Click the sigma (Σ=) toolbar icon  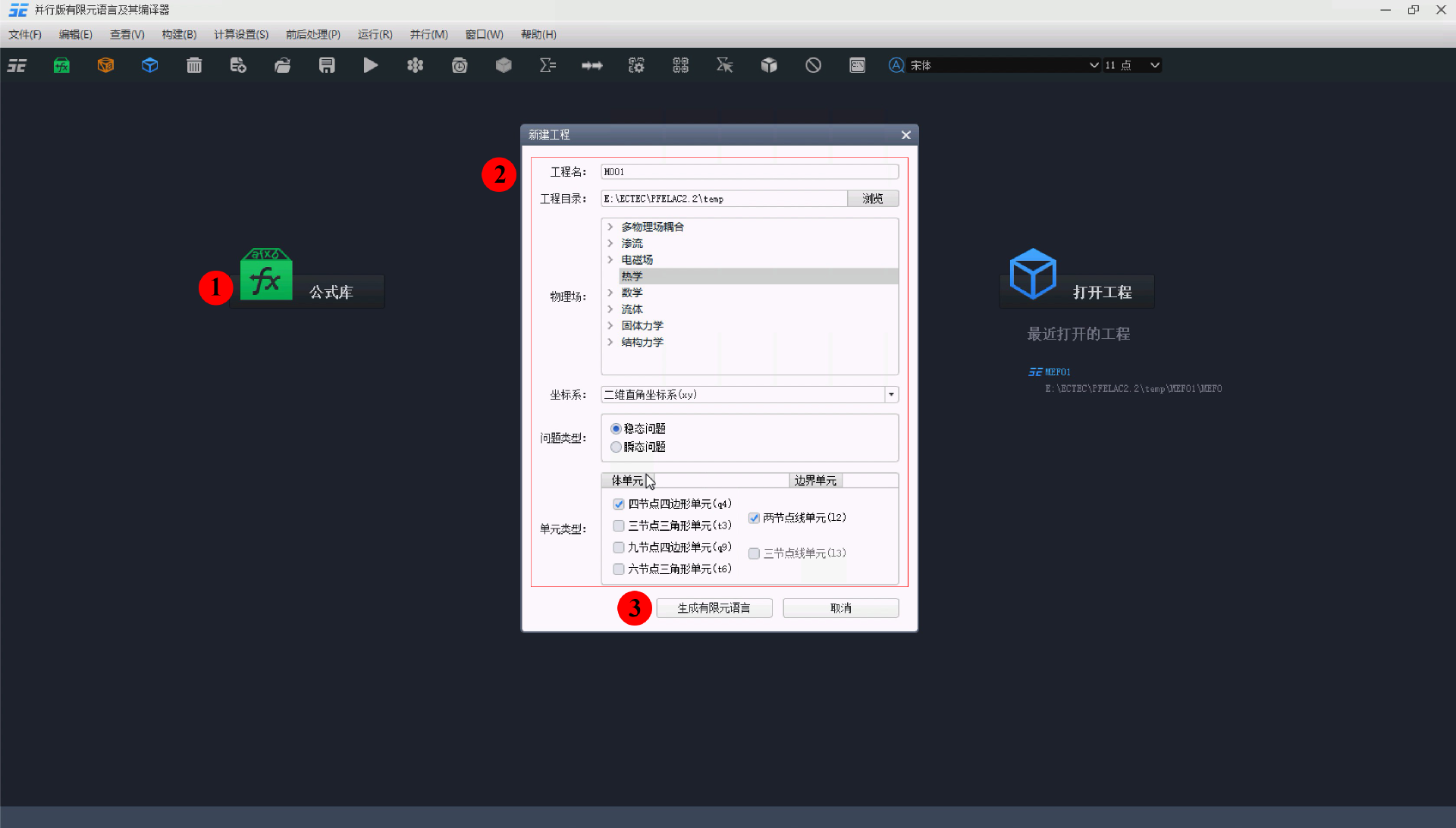pyautogui.click(x=548, y=65)
